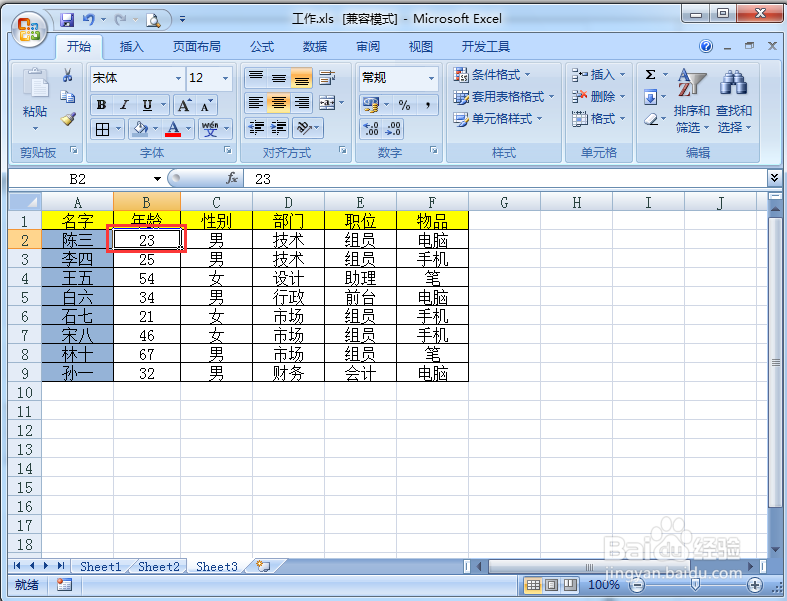This screenshot has width=787, height=601.
Task: Click the phonetic guide wén icon
Action: coord(210,129)
